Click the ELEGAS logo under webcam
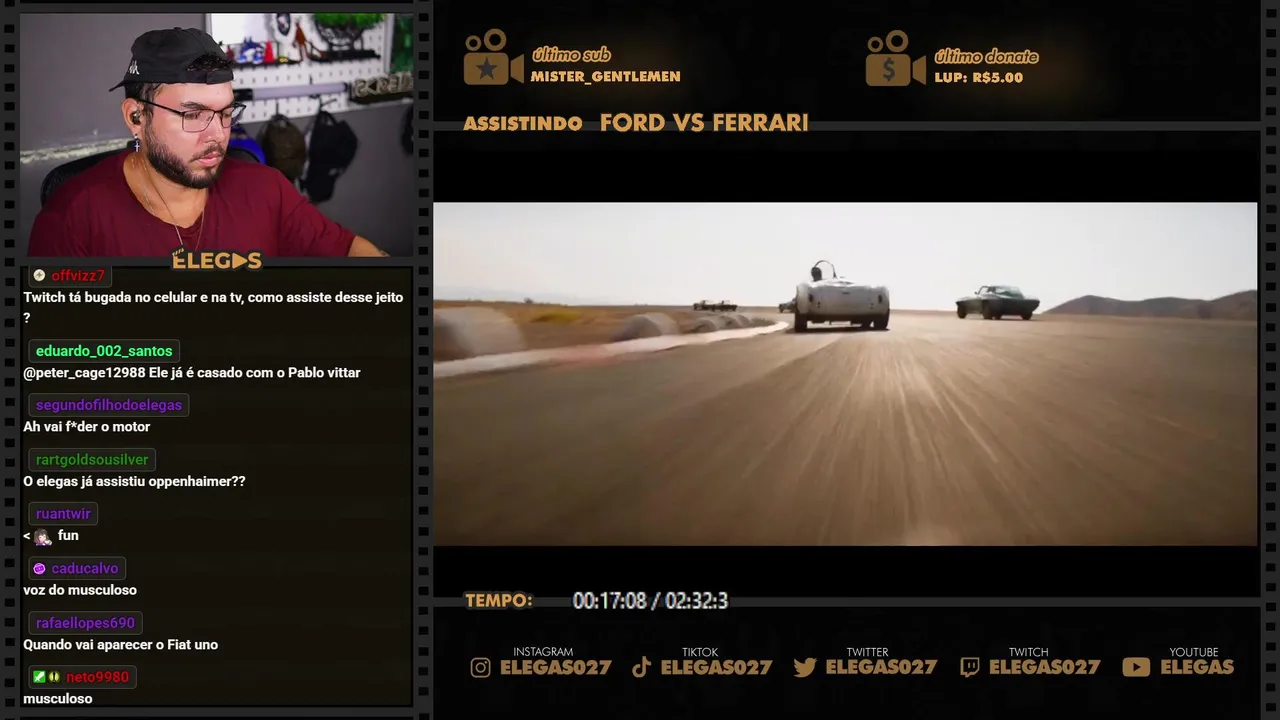 pyautogui.click(x=217, y=261)
